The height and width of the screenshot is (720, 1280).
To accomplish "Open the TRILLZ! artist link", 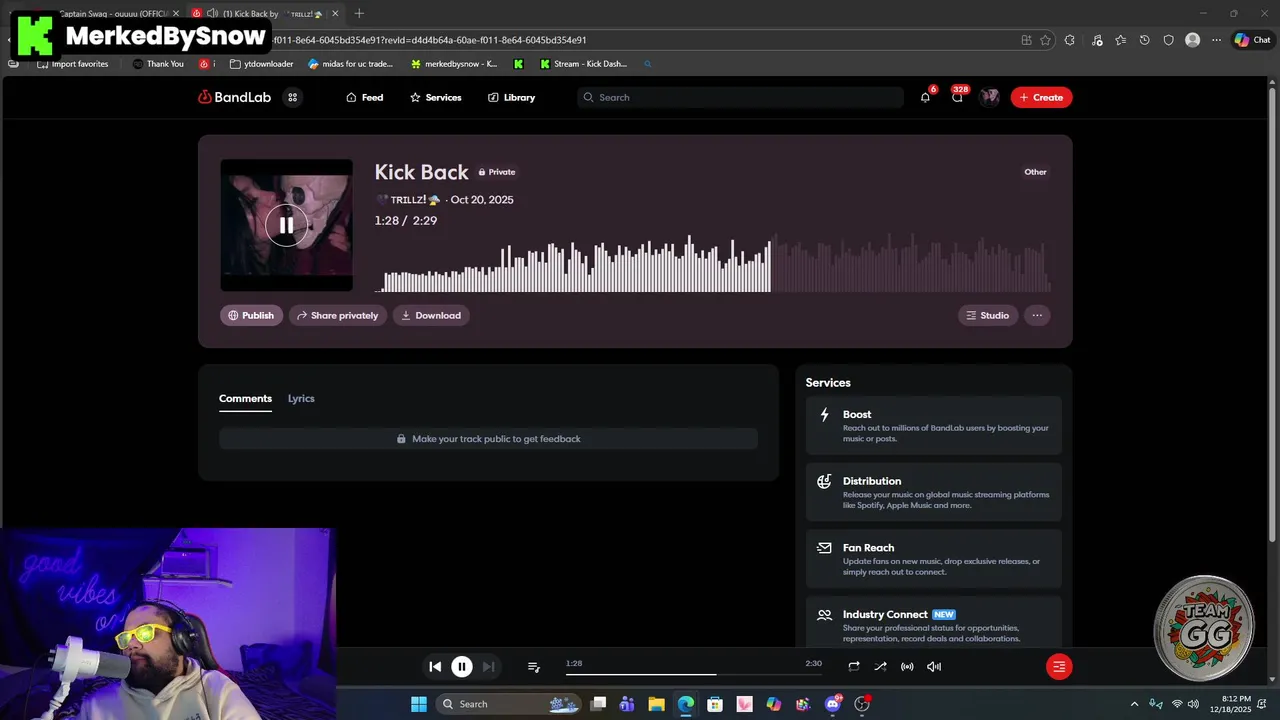I will 408,200.
